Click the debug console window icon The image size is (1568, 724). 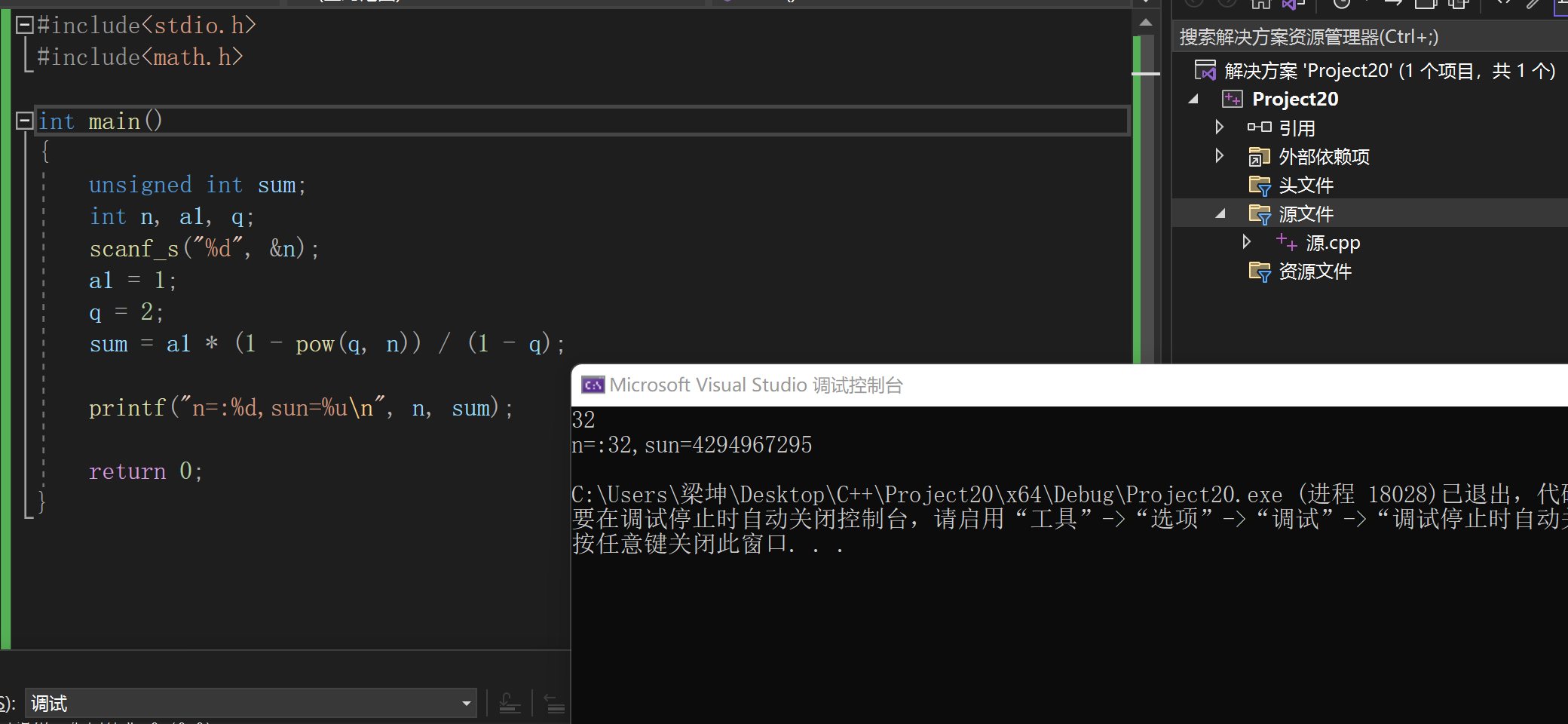click(x=593, y=385)
